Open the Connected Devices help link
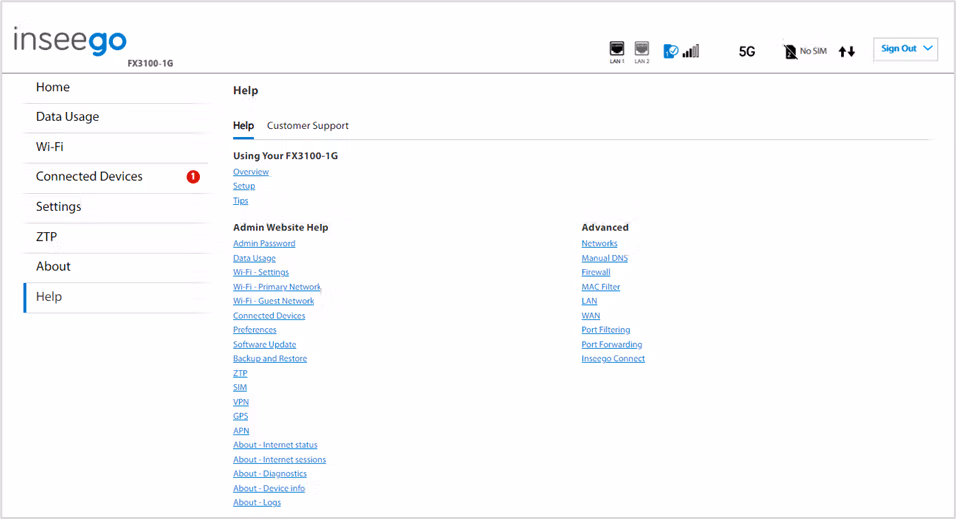956x519 pixels. (269, 315)
